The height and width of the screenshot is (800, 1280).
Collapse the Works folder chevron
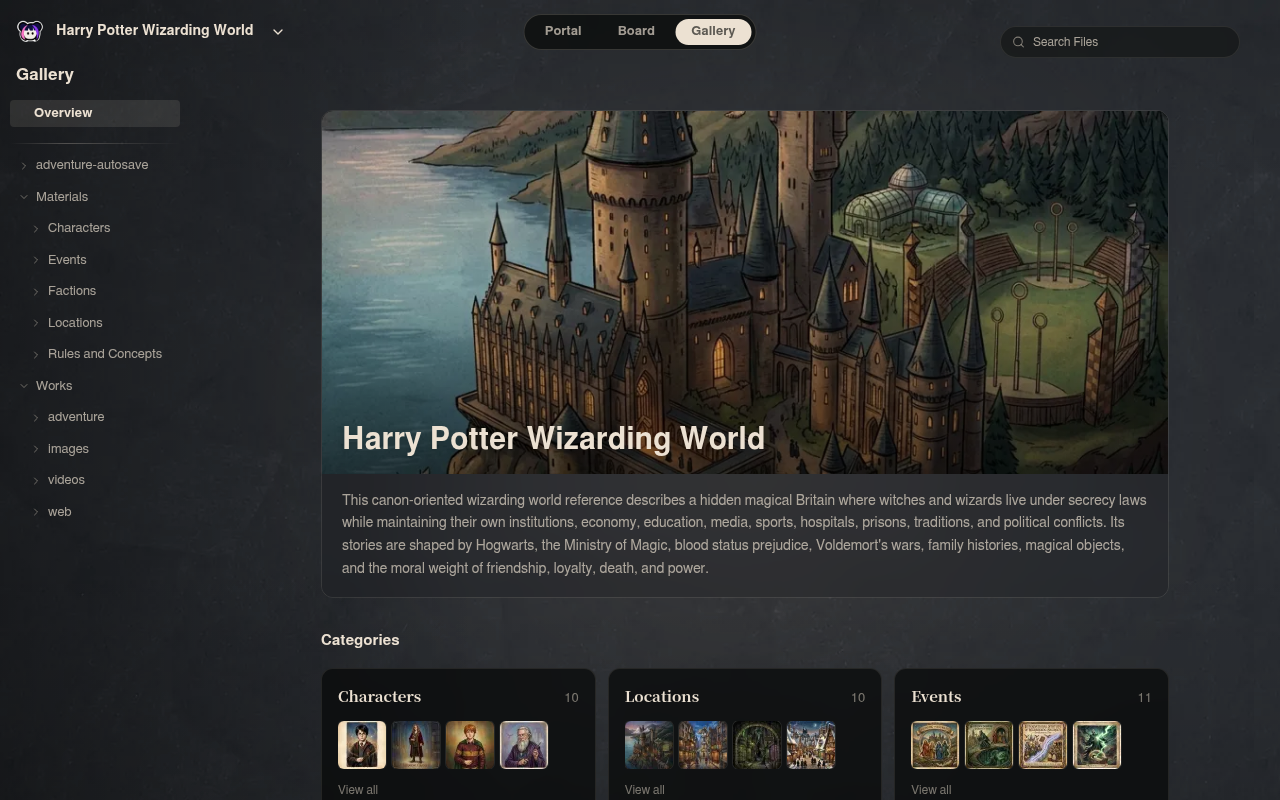(x=24, y=386)
